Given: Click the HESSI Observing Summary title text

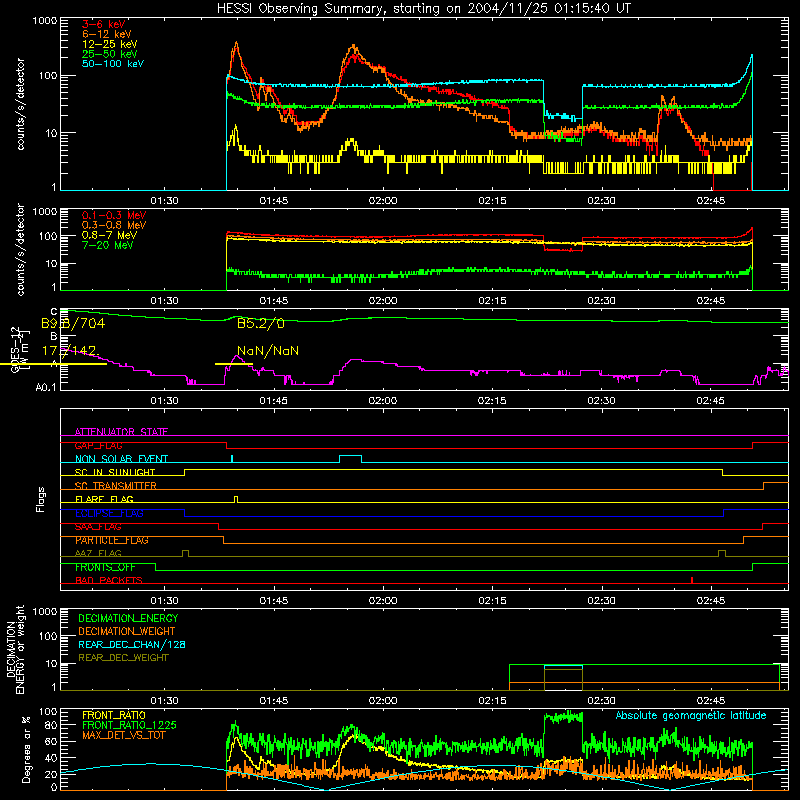Looking at the screenshot, I should coord(423,9).
